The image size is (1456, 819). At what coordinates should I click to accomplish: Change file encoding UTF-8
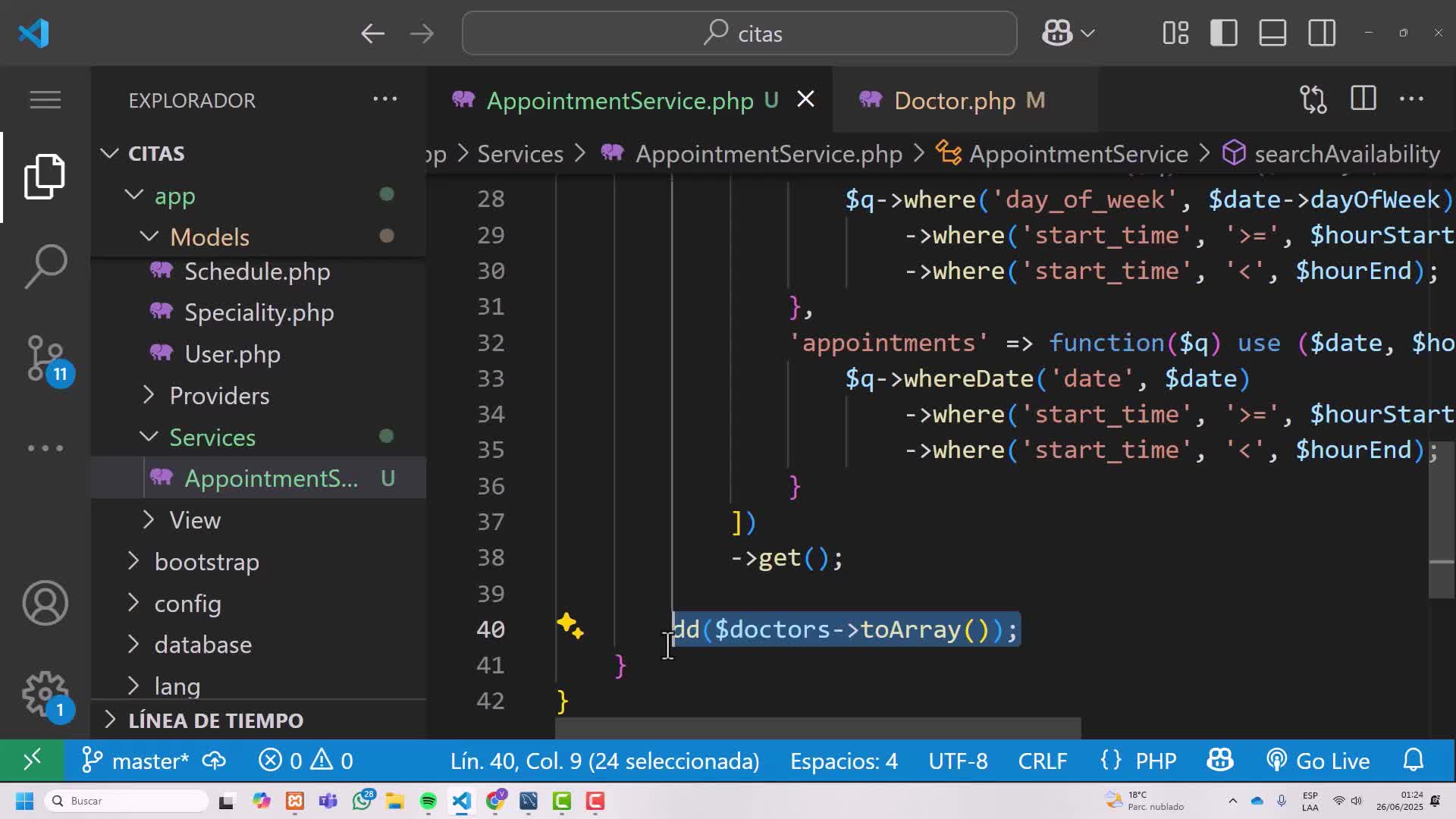(x=959, y=761)
